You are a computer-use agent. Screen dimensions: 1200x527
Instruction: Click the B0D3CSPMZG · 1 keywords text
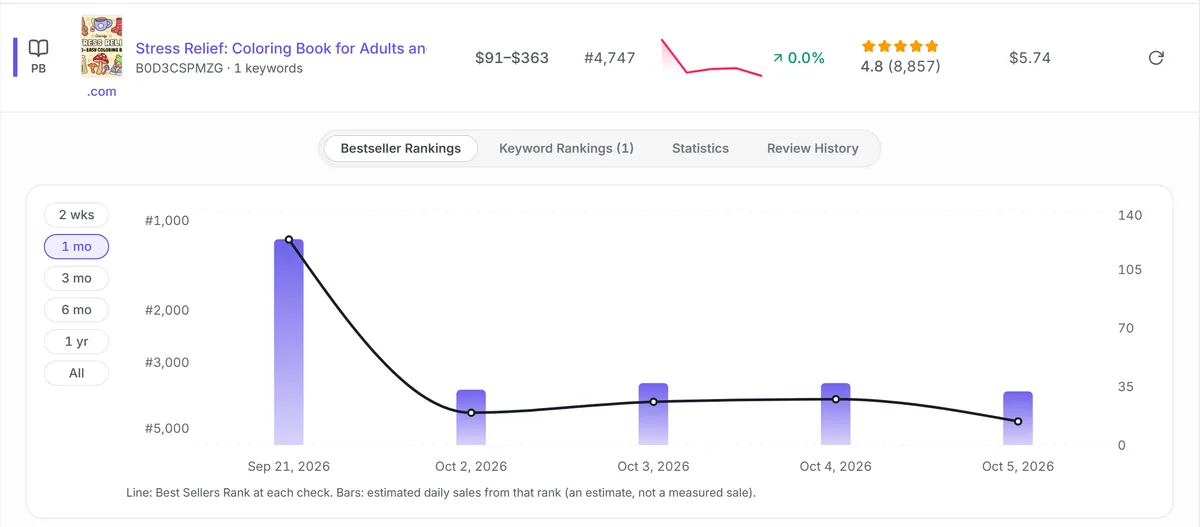[x=219, y=69]
